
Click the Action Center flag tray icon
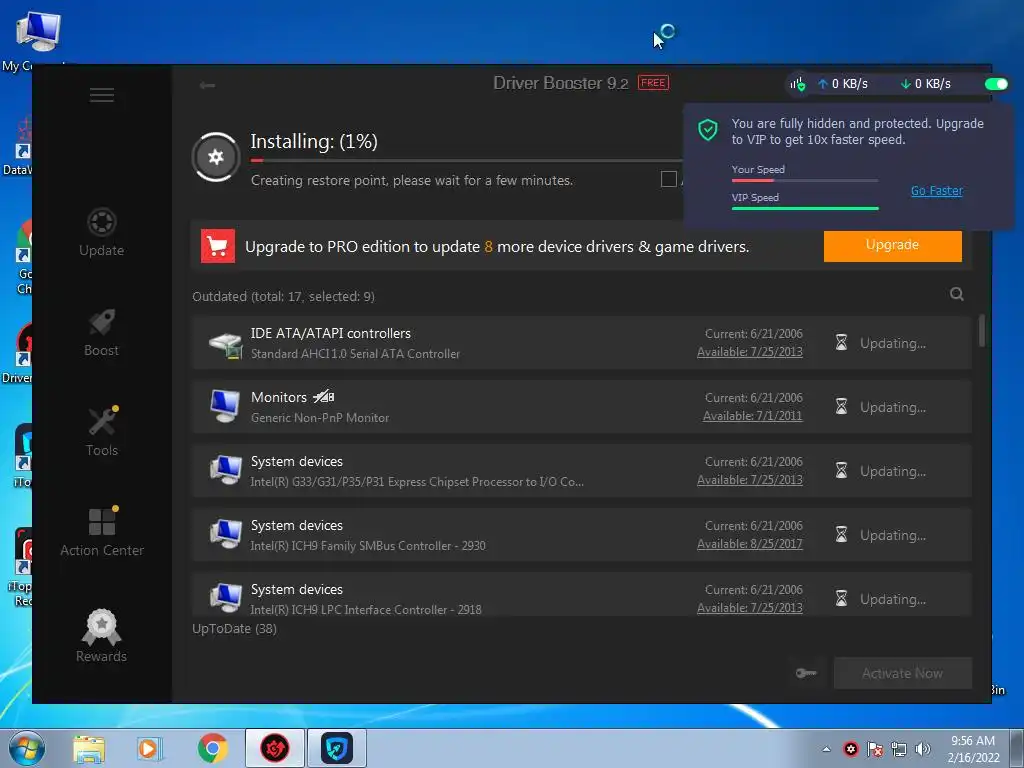pos(874,749)
